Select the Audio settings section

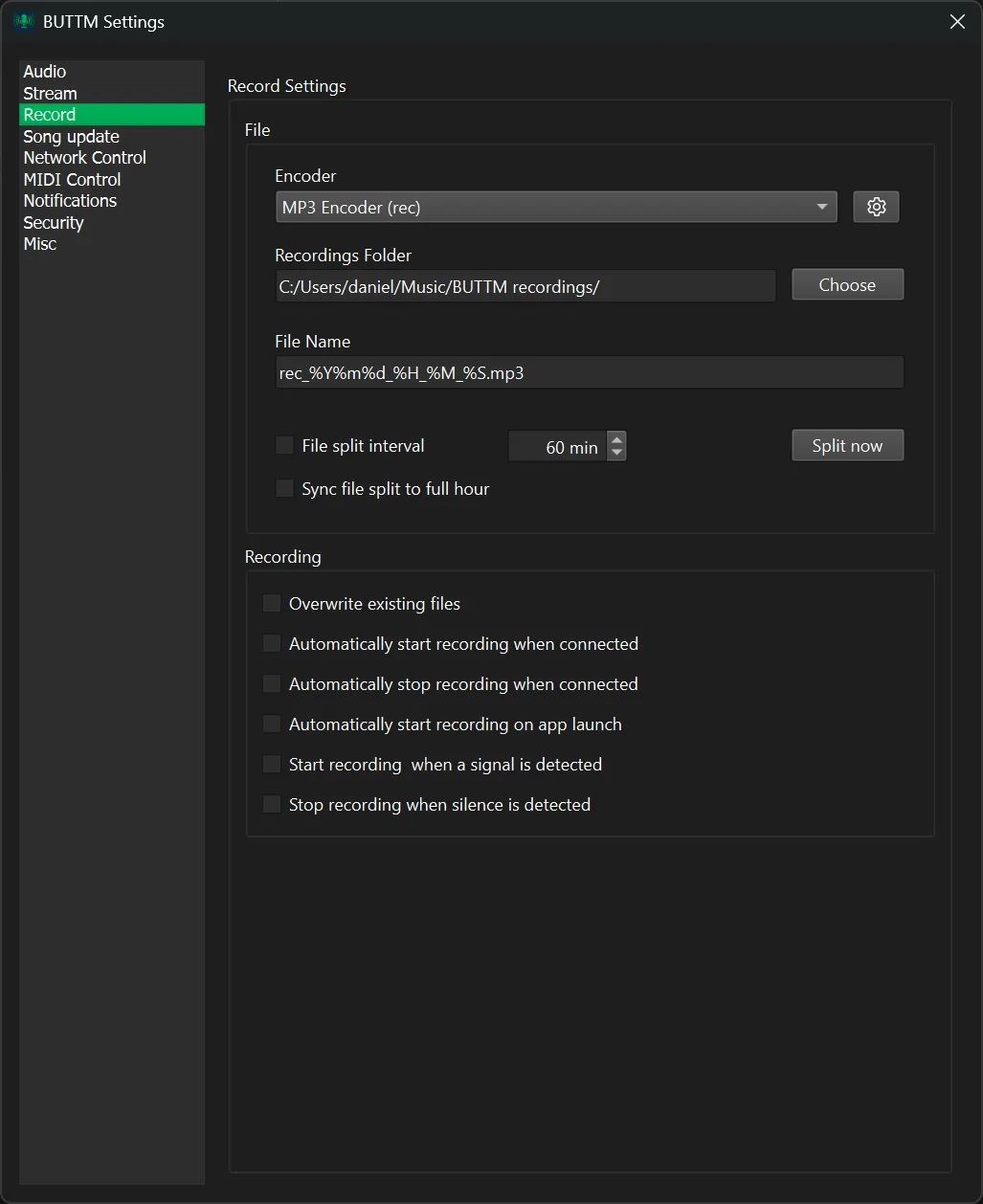click(x=44, y=71)
